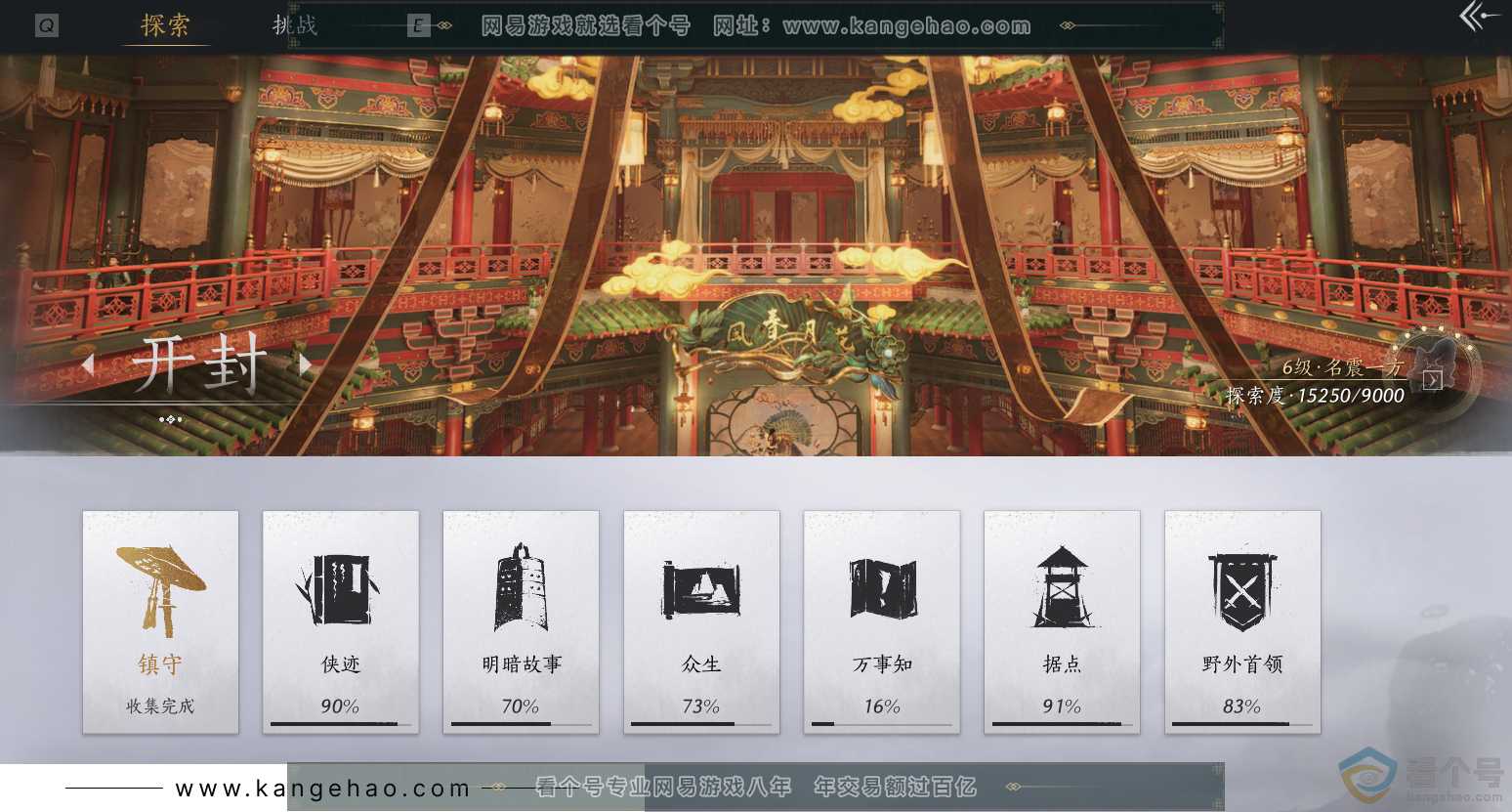Open the 镇守 label
The width and height of the screenshot is (1512, 812).
[x=160, y=664]
